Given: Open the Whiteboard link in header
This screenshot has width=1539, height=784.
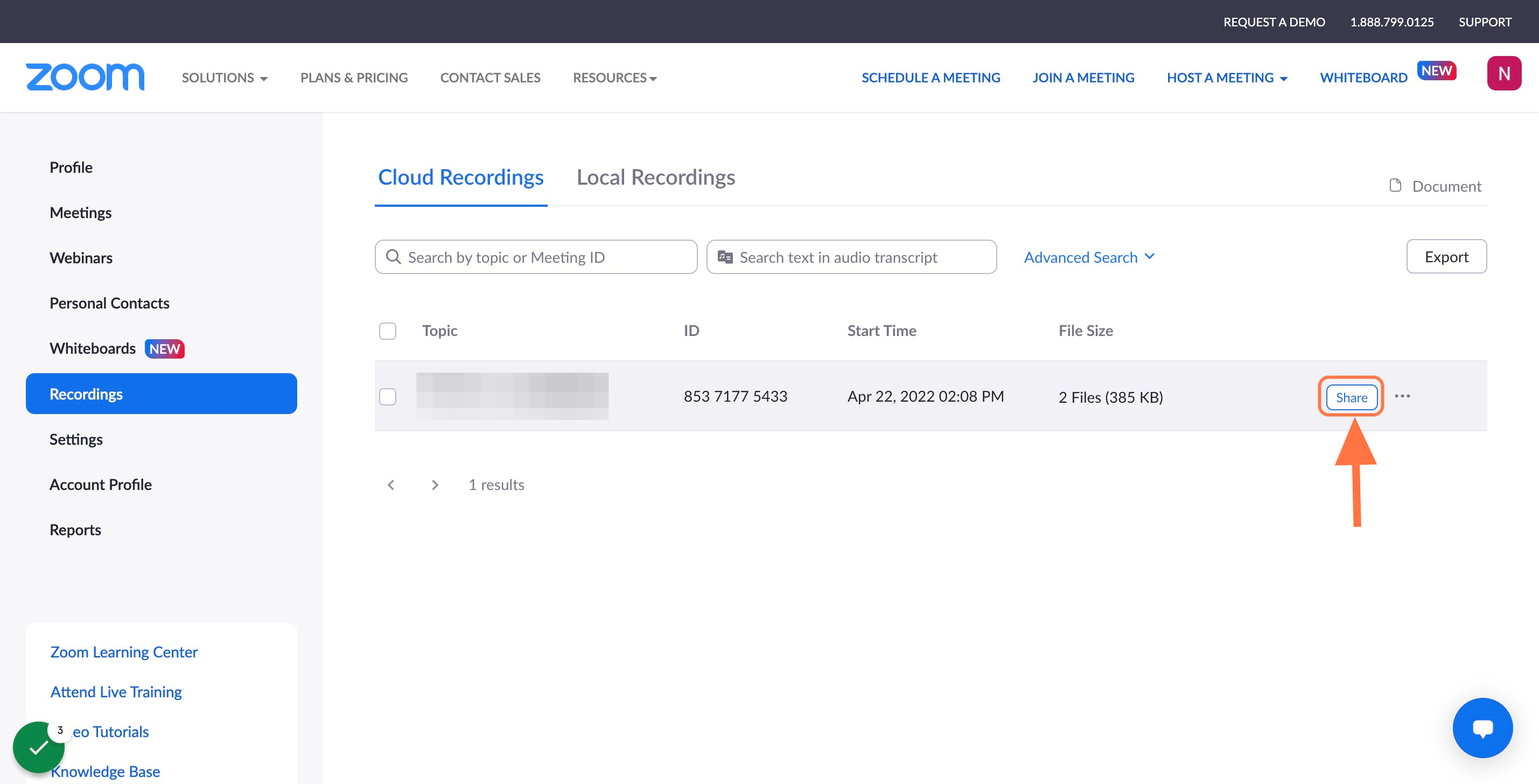Looking at the screenshot, I should [x=1363, y=78].
